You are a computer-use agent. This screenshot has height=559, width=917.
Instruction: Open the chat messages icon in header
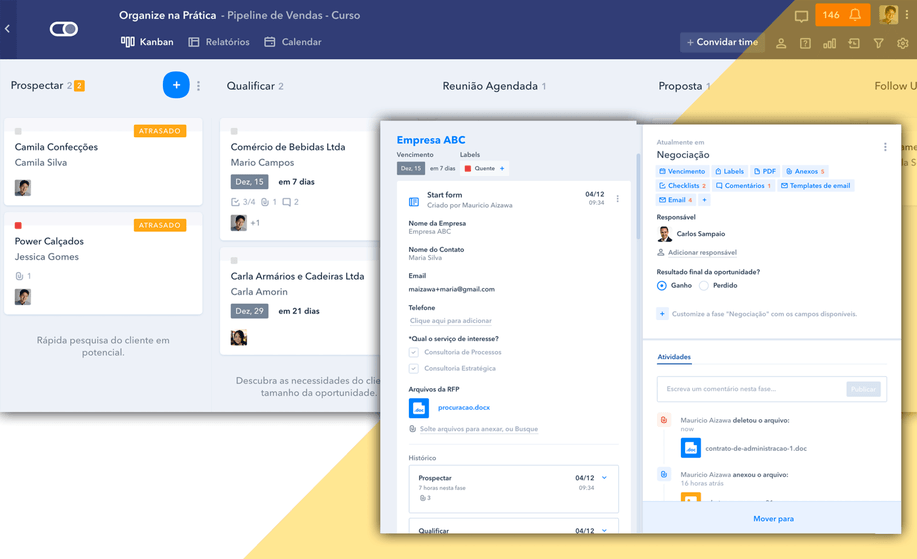coord(801,16)
